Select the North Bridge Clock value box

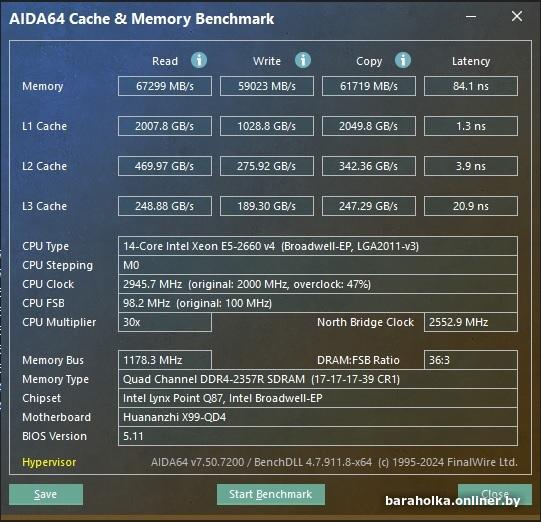pyautogui.click(x=471, y=322)
